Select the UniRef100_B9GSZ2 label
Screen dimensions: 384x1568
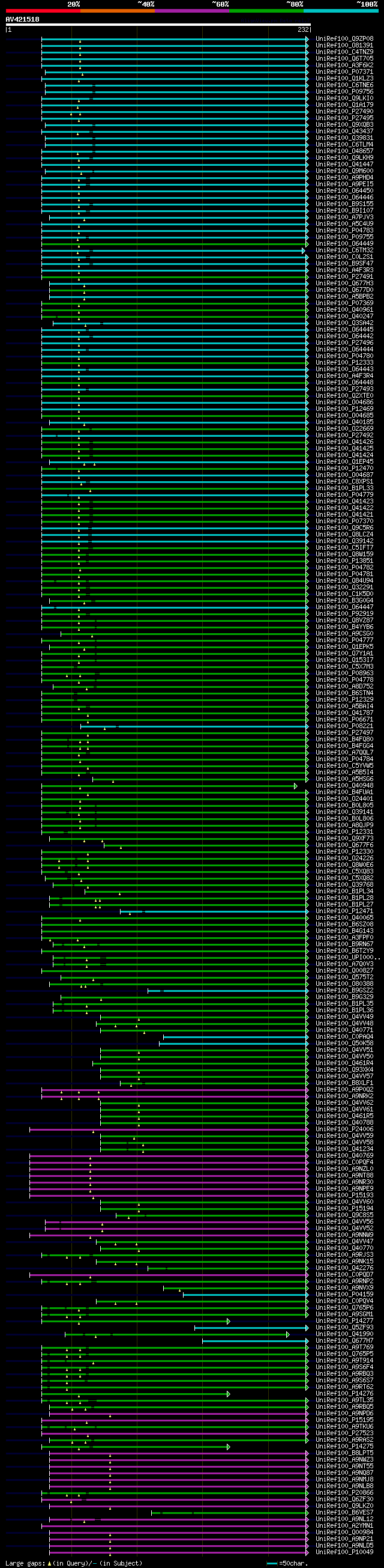[344, 990]
